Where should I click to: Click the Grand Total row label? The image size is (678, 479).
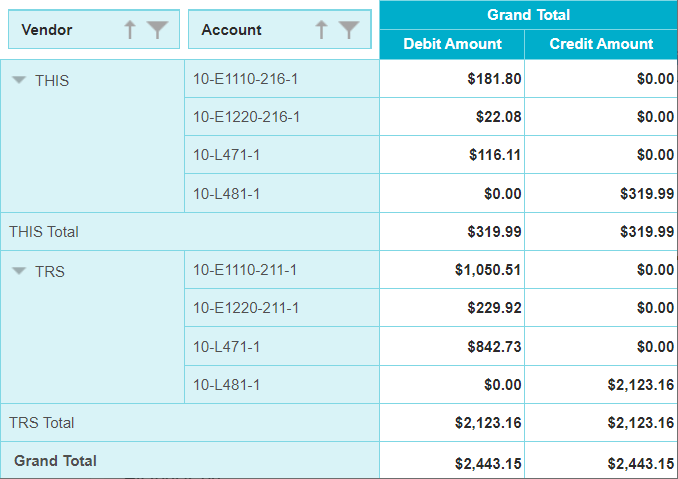pyautogui.click(x=55, y=461)
